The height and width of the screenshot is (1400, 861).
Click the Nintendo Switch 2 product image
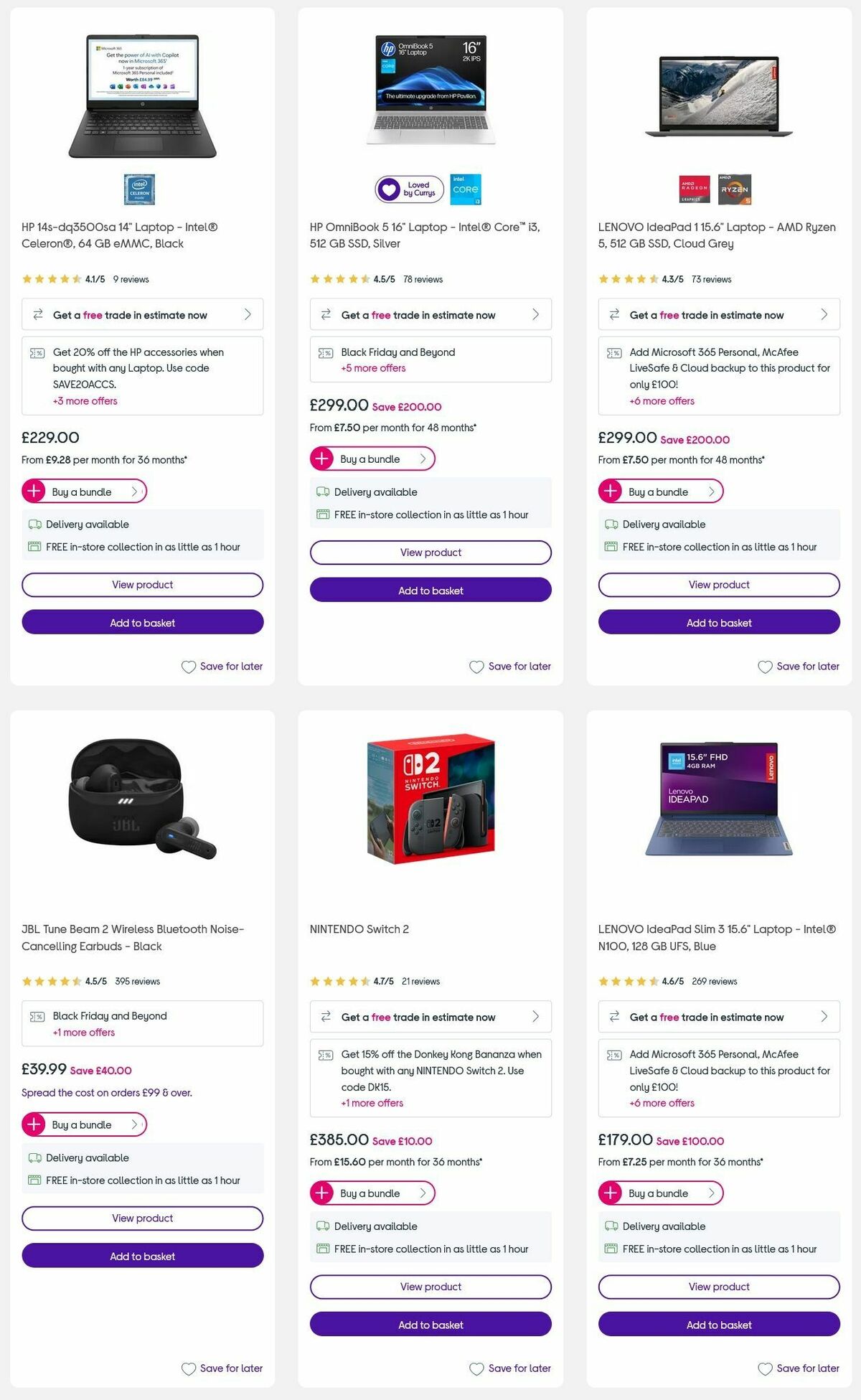pos(430,804)
